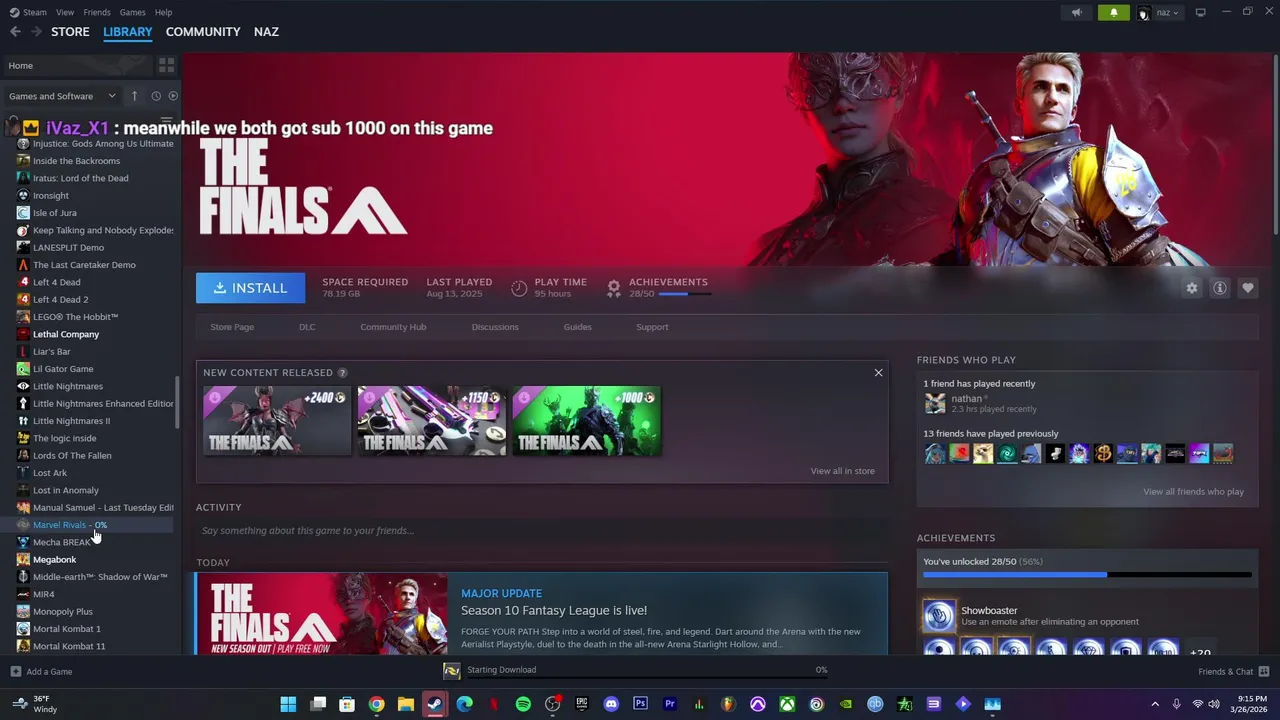
Task: Open Discord from the taskbar
Action: 611,704
